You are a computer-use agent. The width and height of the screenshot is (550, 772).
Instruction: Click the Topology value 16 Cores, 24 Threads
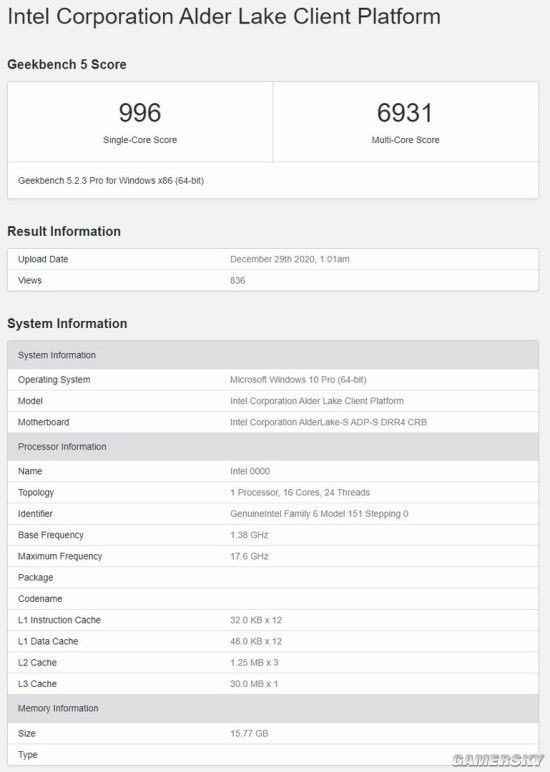(300, 492)
